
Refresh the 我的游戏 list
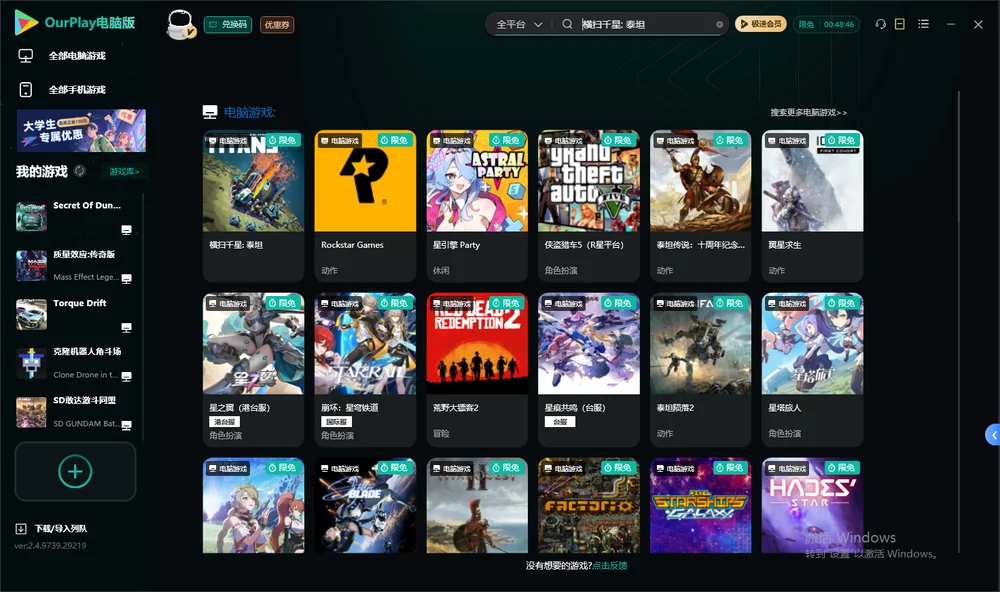[x=80, y=171]
